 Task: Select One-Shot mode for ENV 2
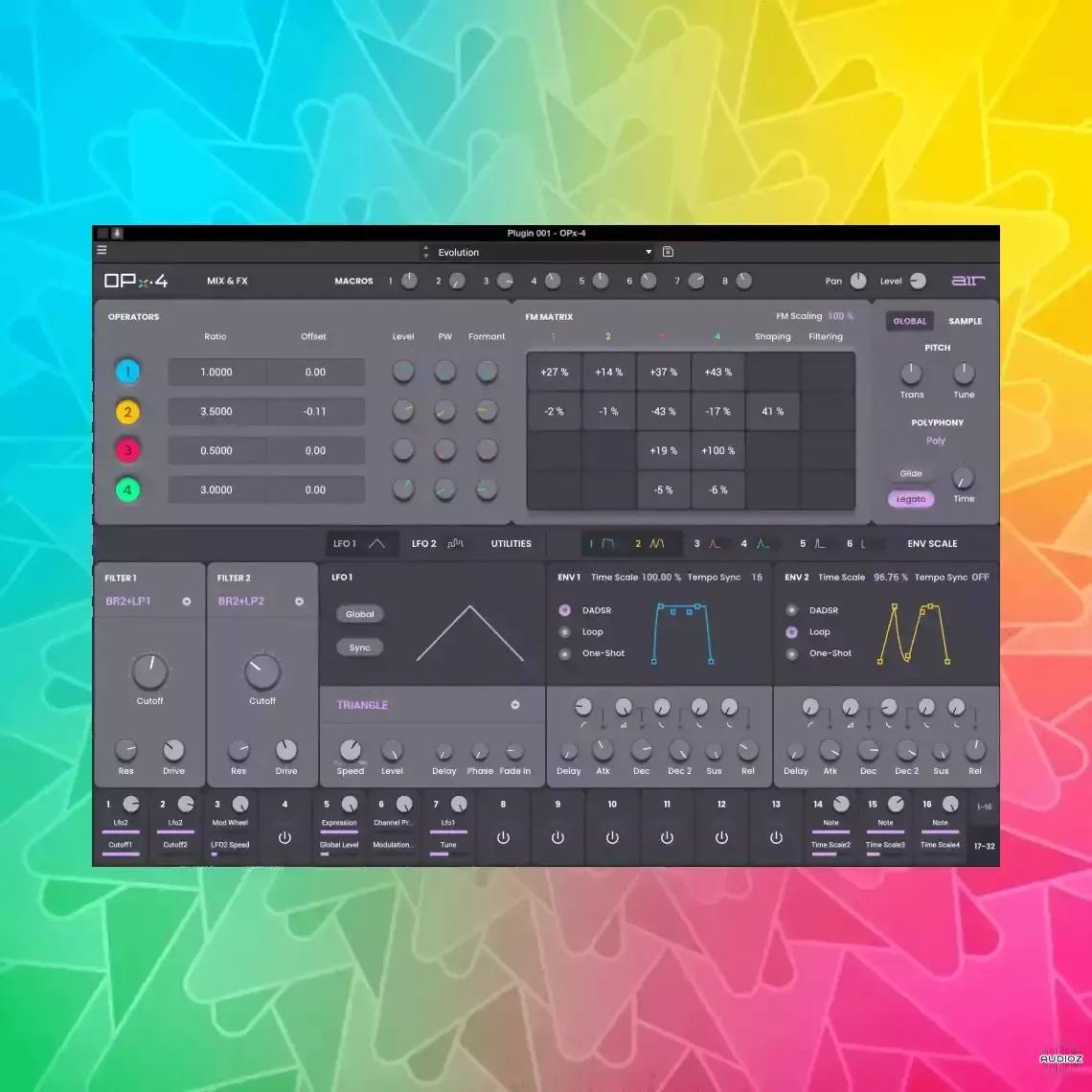pos(792,653)
